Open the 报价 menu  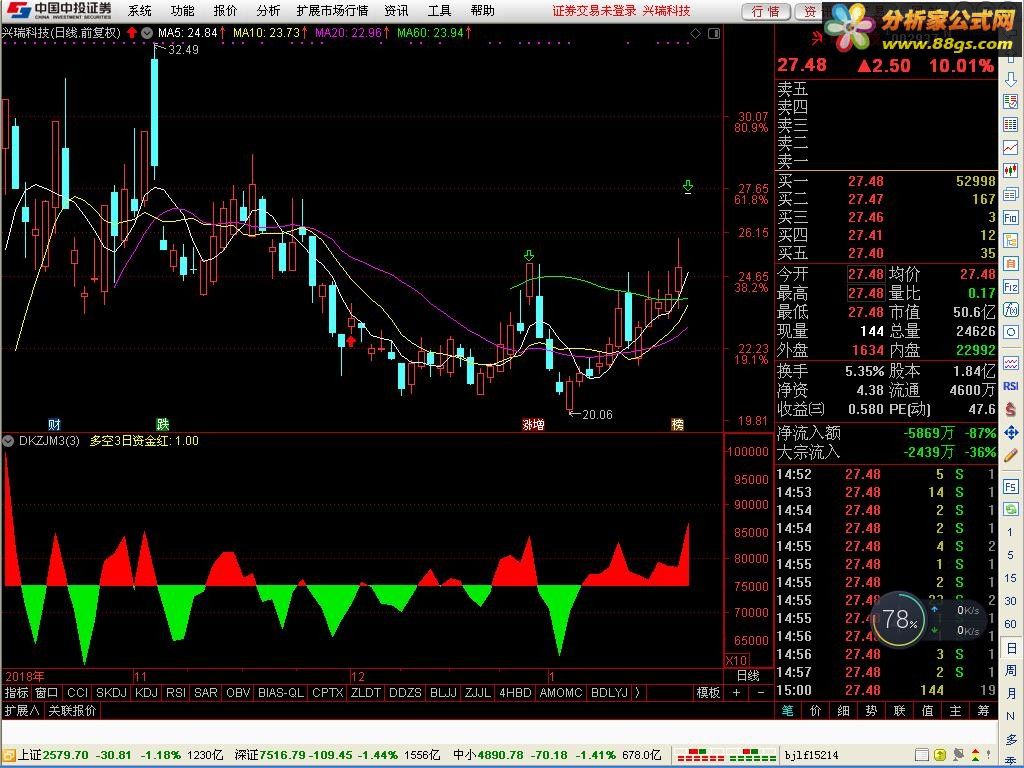pyautogui.click(x=225, y=11)
